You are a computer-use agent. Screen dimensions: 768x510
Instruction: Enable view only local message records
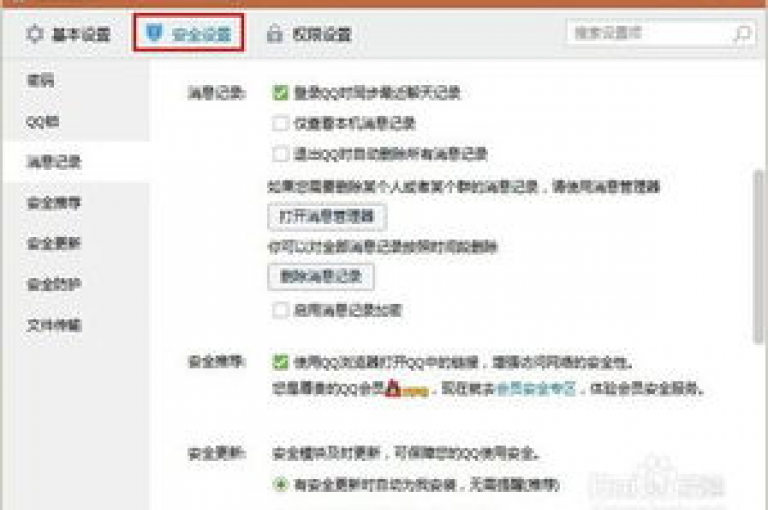(x=280, y=123)
